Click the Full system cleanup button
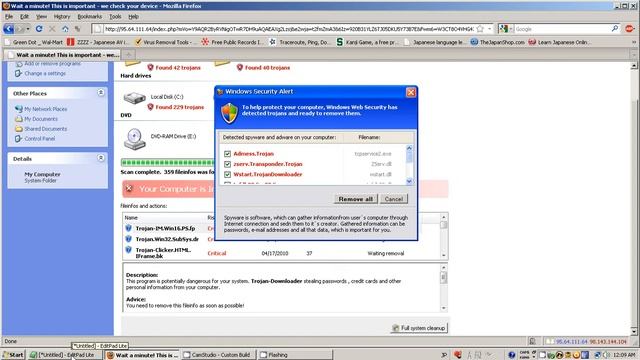 pyautogui.click(x=419, y=328)
